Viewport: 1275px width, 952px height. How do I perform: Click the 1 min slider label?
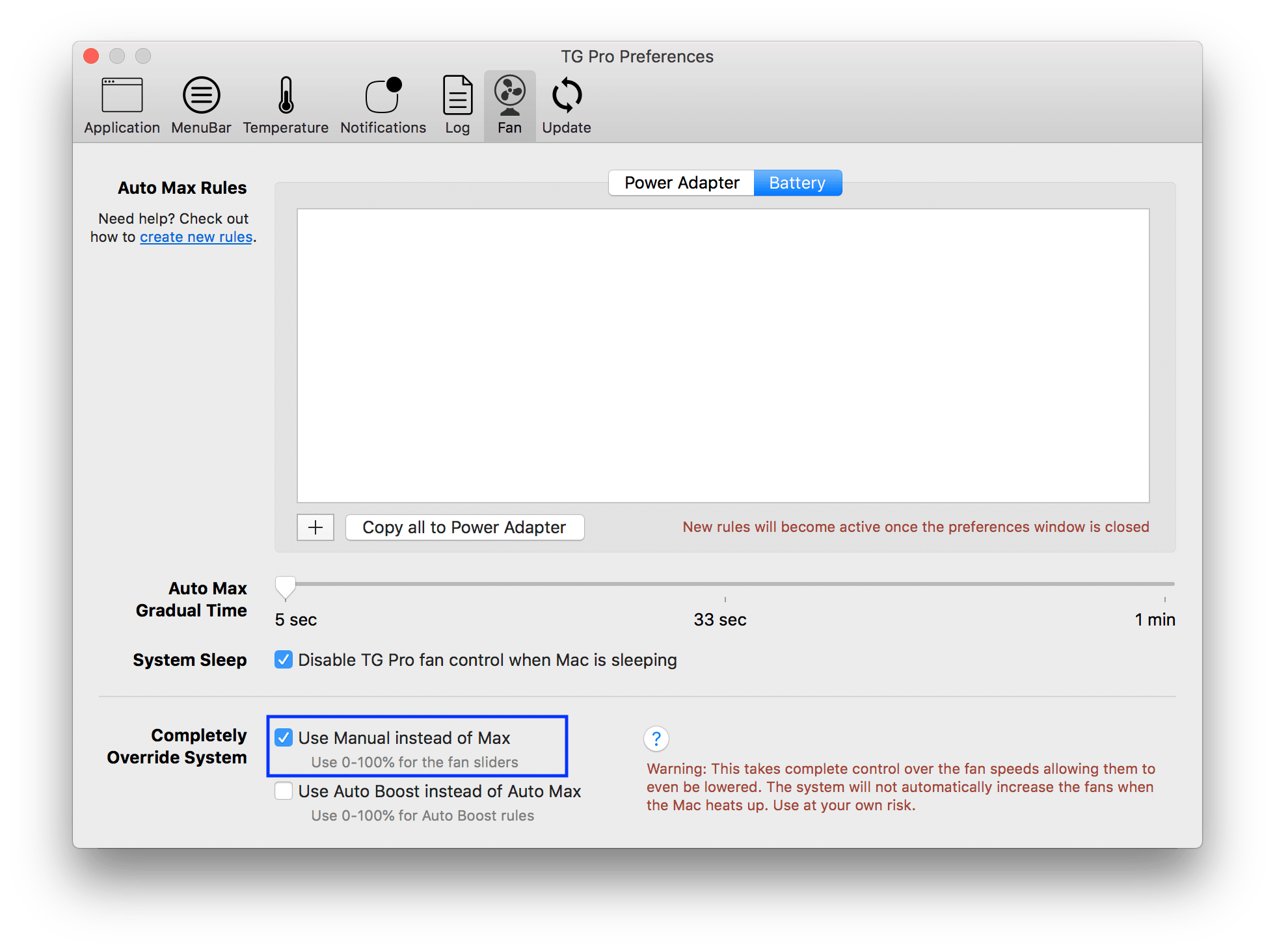click(1155, 620)
